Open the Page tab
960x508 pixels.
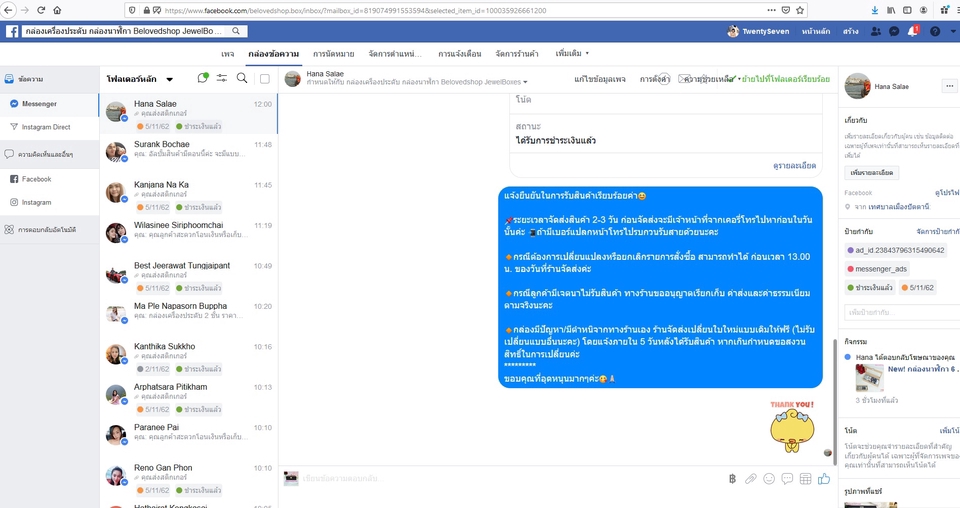[x=228, y=54]
